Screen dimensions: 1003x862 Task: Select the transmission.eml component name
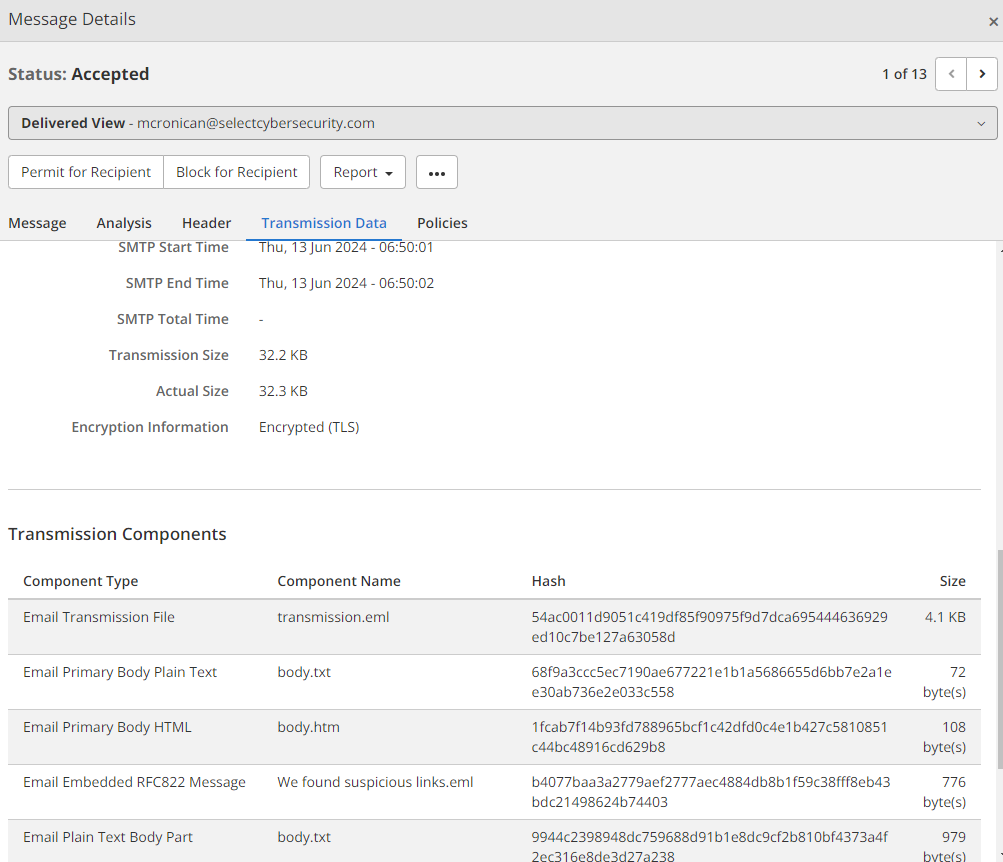[x=333, y=617]
